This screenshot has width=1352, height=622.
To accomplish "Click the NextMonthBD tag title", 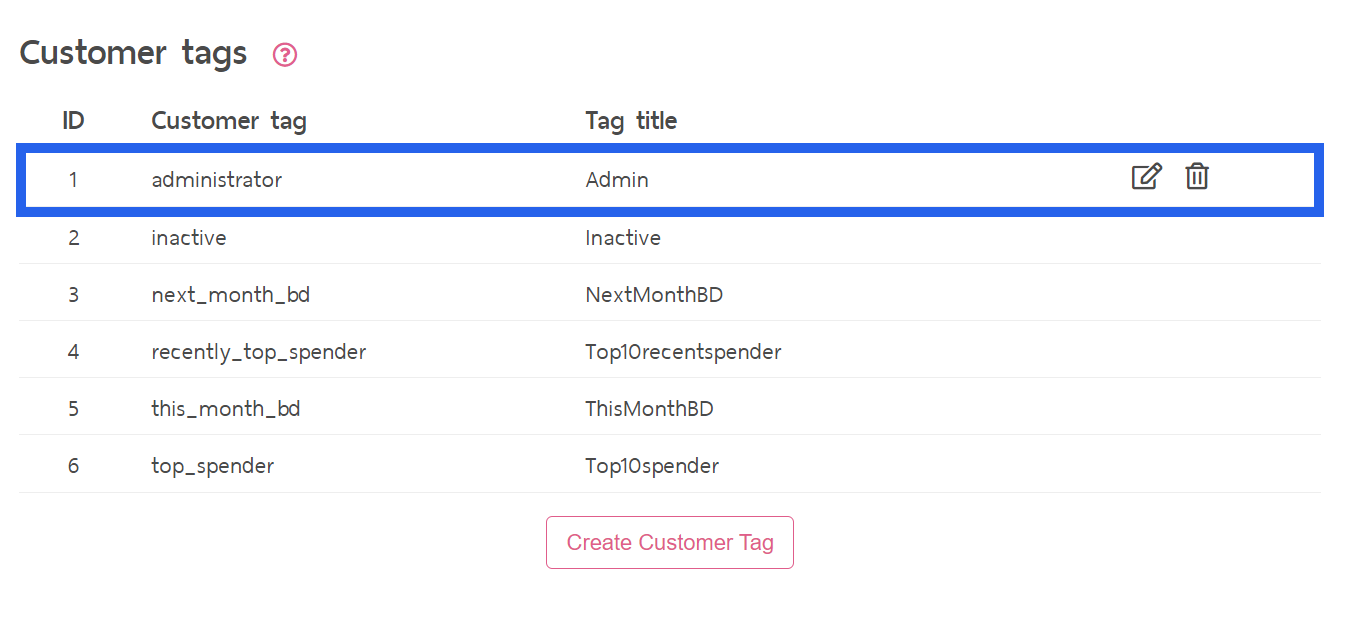I will tap(654, 295).
